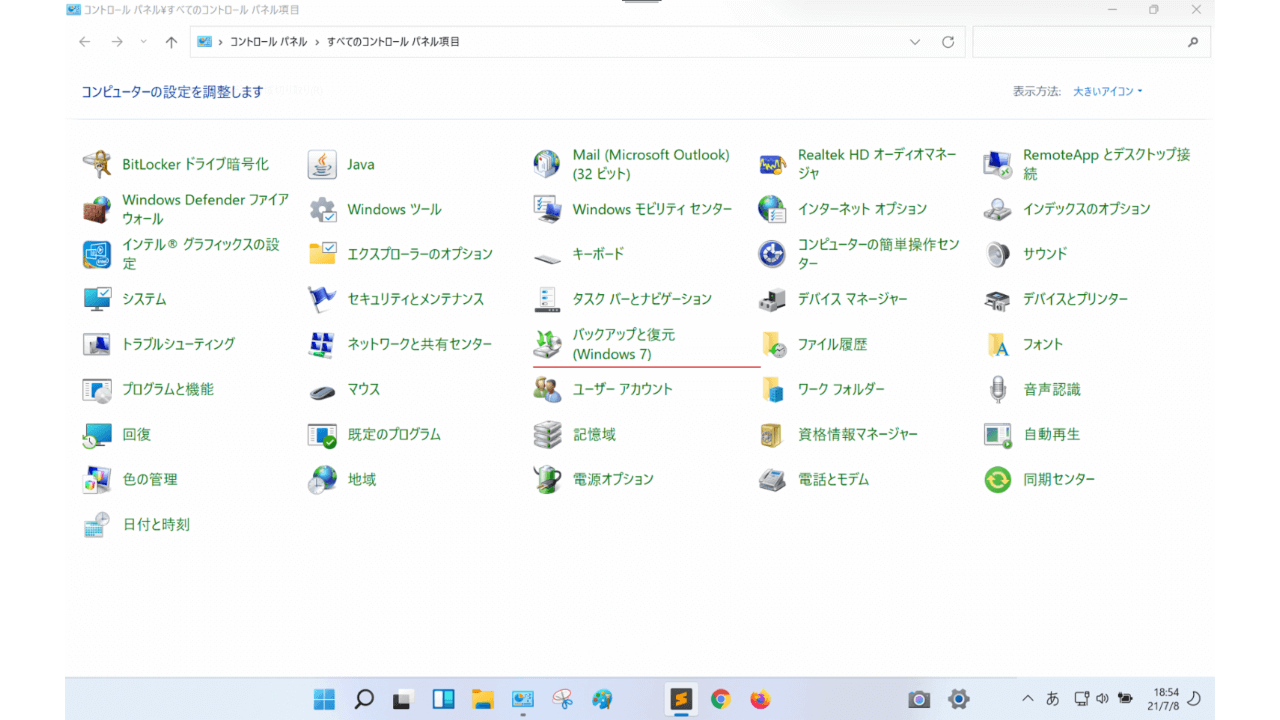Click the コントロール パネル breadcrumb
The image size is (1280, 720).
tap(270, 42)
